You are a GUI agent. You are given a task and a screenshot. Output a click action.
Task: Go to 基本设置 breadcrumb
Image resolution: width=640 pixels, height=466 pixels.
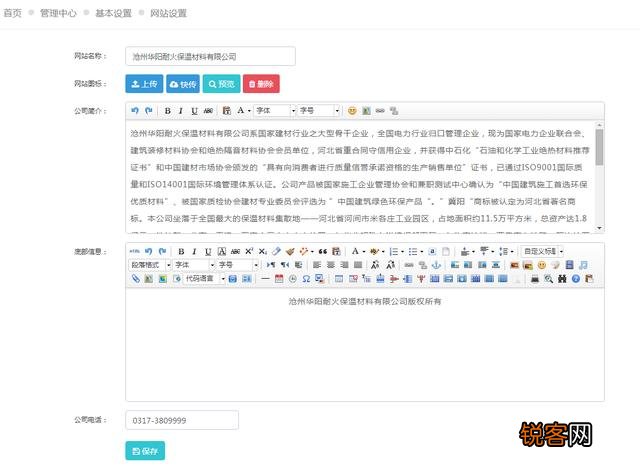[x=113, y=13]
